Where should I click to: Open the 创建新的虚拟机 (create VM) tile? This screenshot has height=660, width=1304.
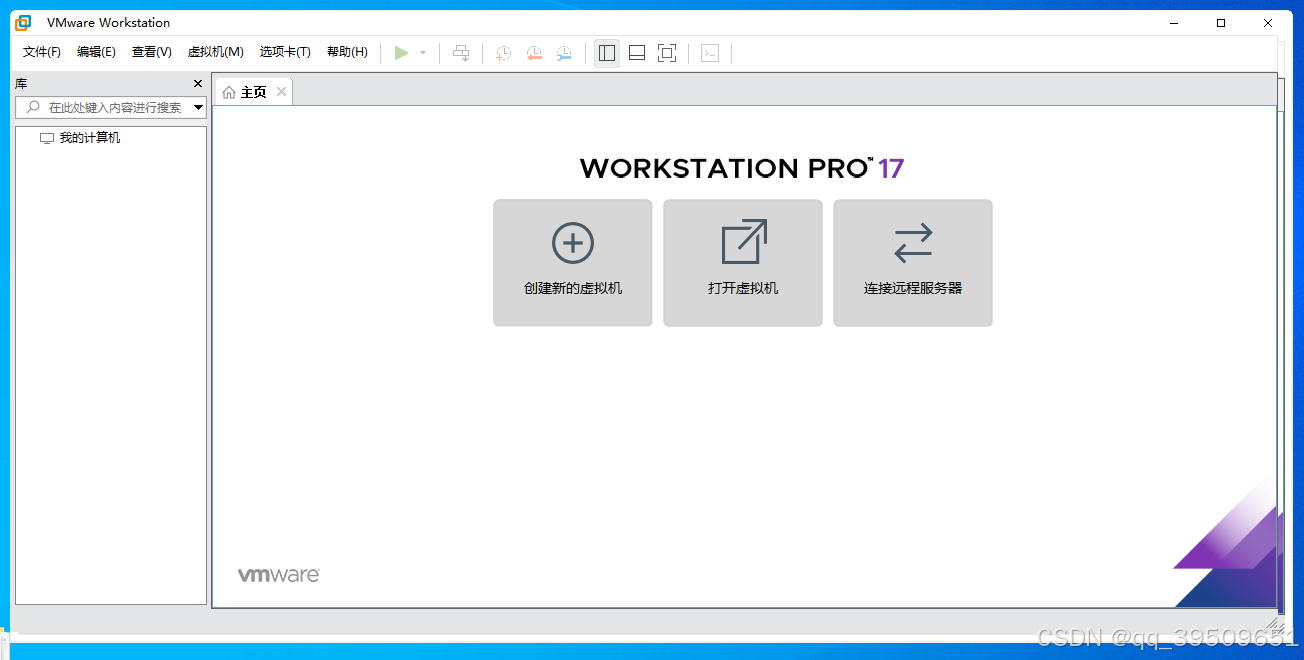(x=572, y=263)
